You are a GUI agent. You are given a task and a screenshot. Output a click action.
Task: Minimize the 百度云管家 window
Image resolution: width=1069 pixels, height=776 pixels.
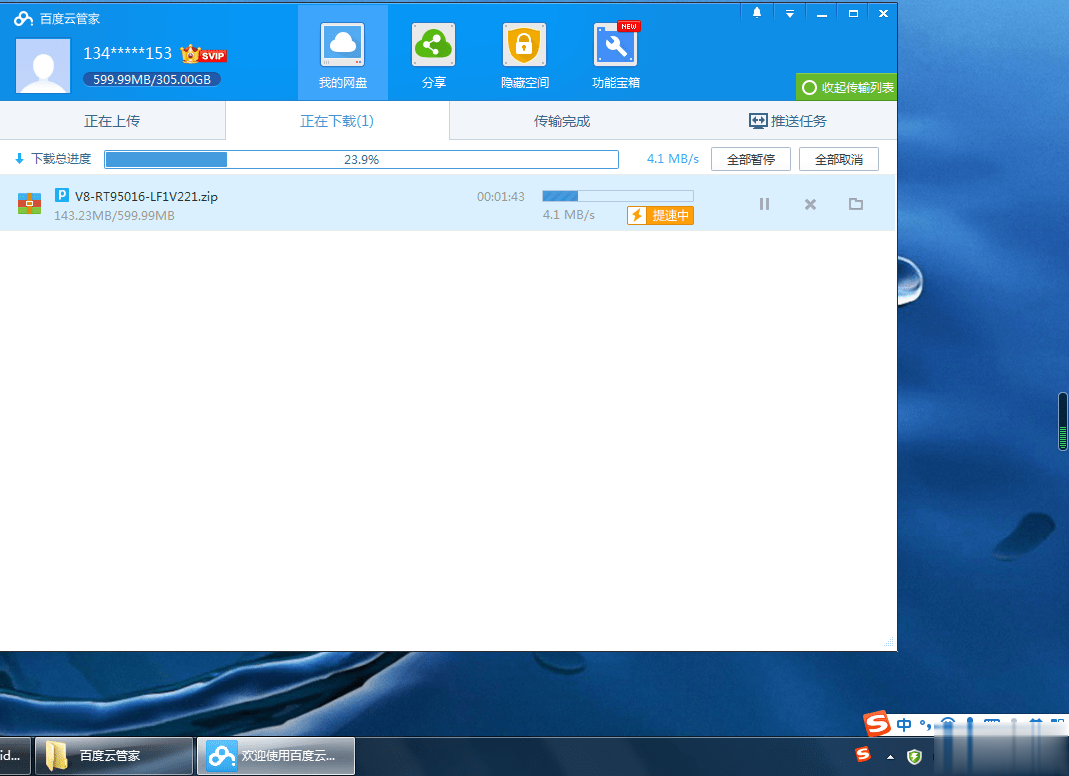pyautogui.click(x=822, y=13)
